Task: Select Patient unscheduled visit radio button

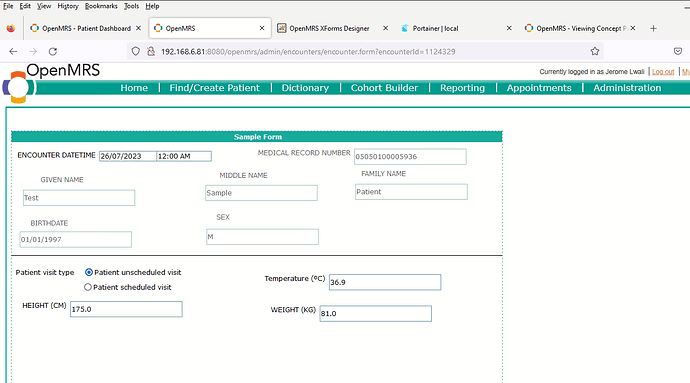Action: tap(88, 273)
